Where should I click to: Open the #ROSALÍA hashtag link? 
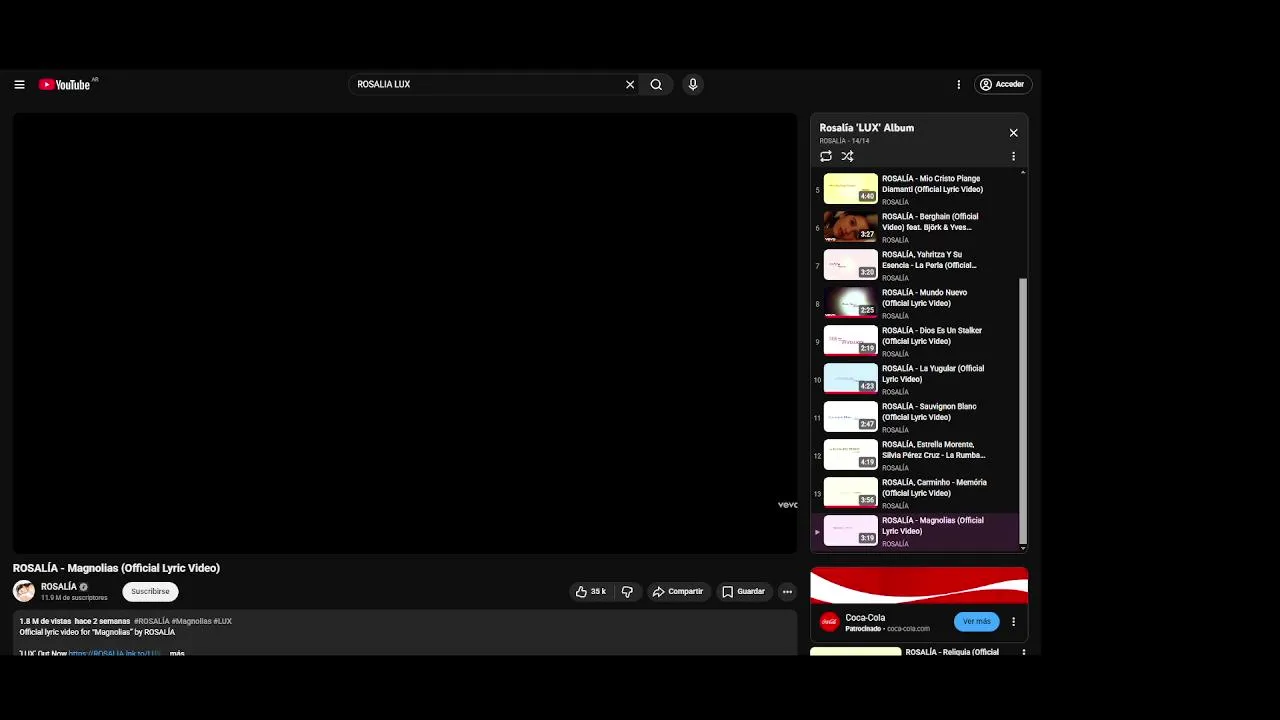[152, 621]
